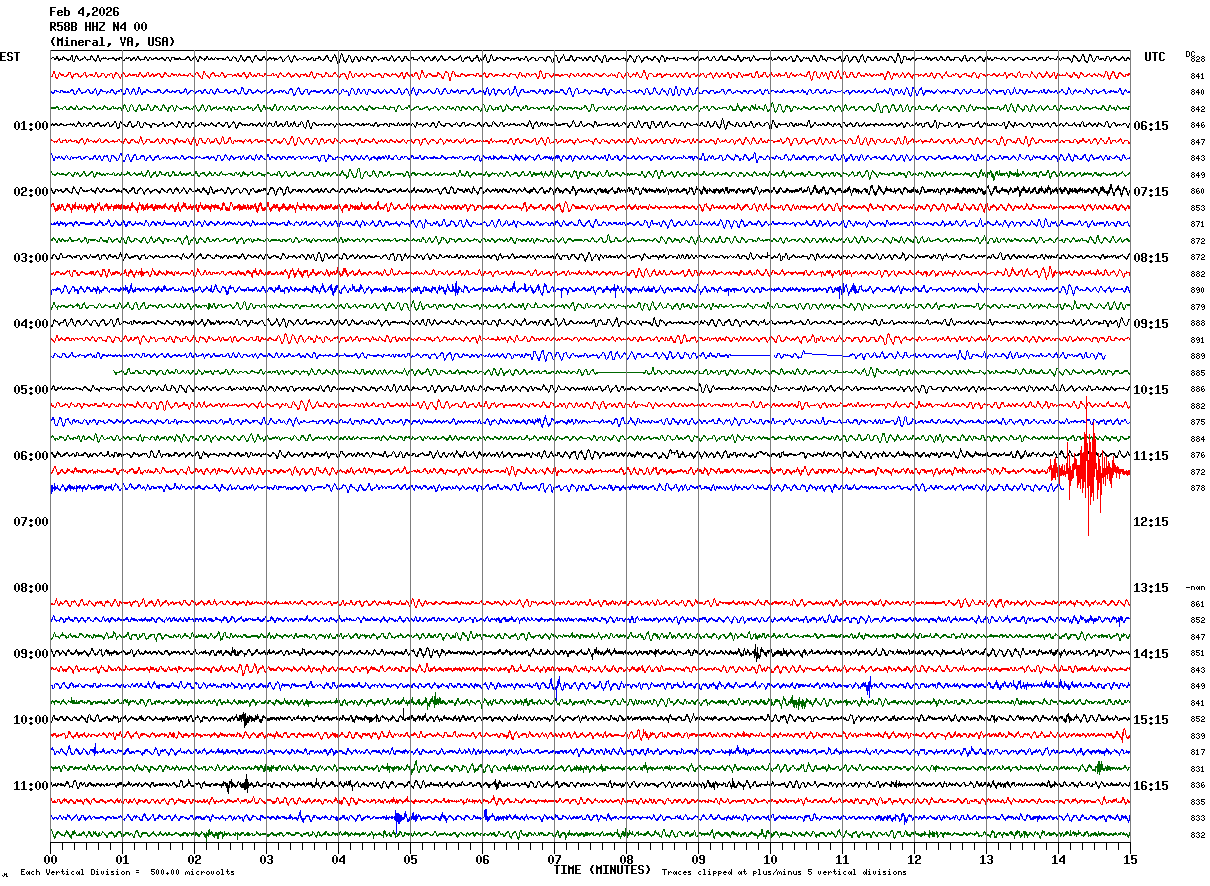Click the 09:15 UTC time label
This screenshot has width=1210, height=886.
click(1151, 324)
